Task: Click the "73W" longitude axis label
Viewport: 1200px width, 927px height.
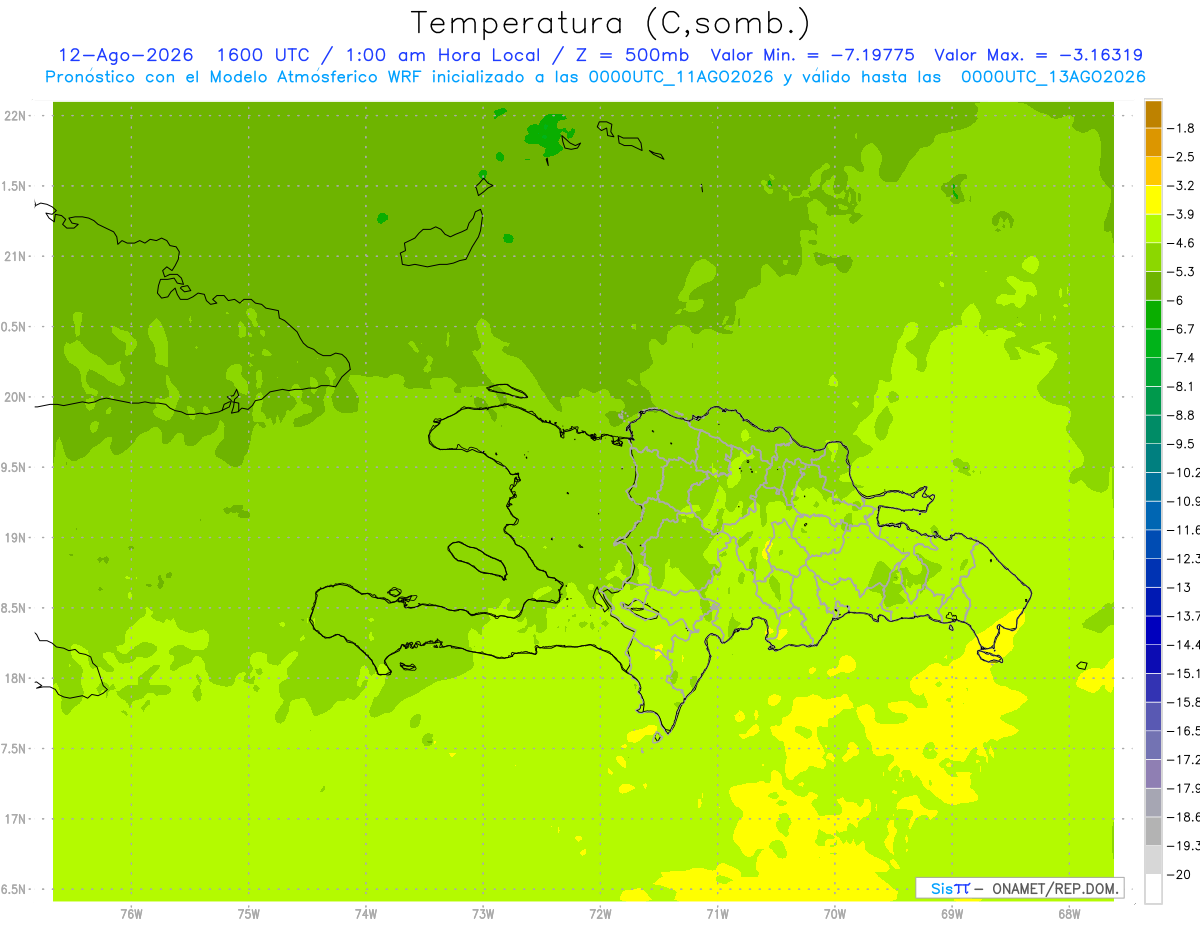Action: pos(483,914)
